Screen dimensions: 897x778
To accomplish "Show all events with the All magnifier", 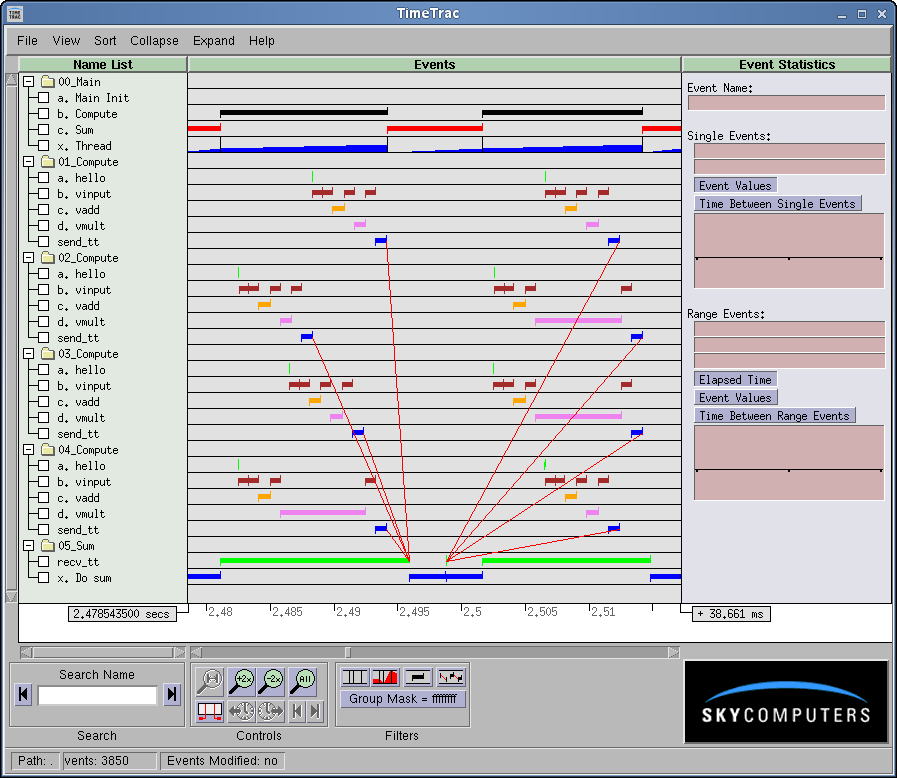I will (x=302, y=680).
